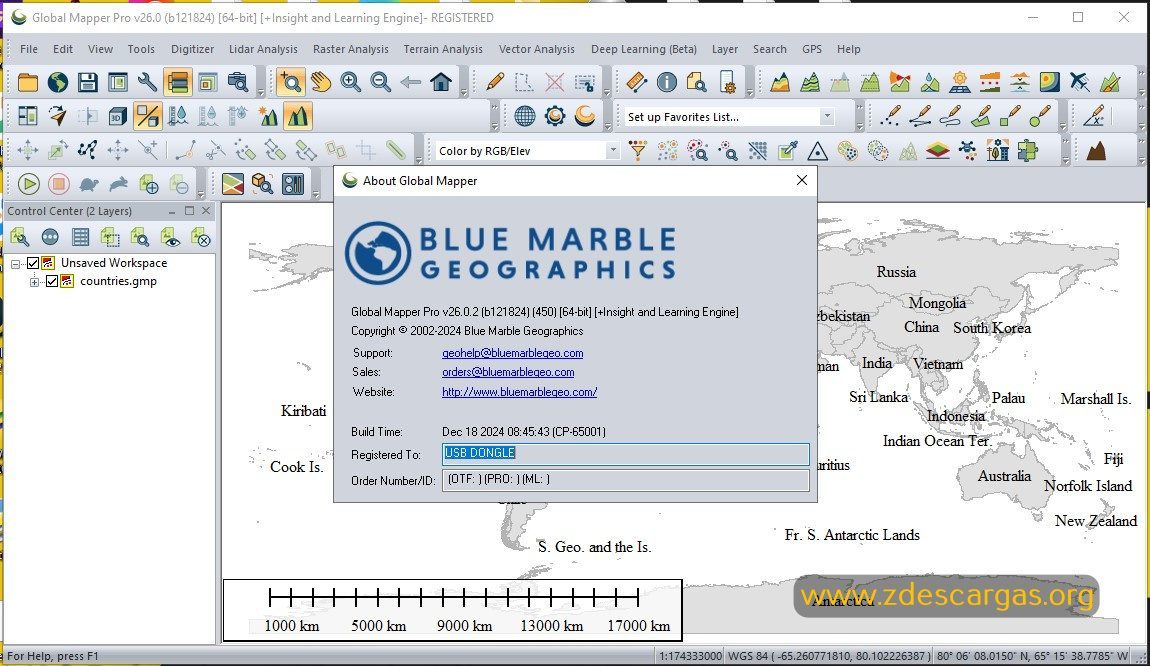Viewport: 1150px width, 666px height.
Task: Open the Digitizer menu
Action: (192, 49)
